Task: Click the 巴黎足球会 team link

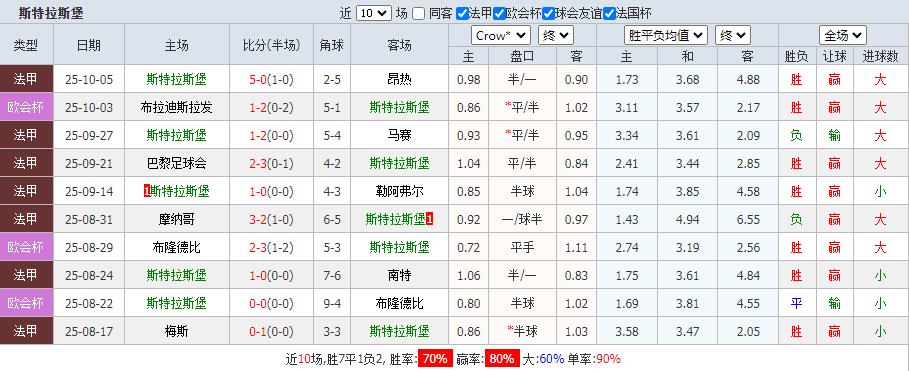Action: click(x=176, y=163)
